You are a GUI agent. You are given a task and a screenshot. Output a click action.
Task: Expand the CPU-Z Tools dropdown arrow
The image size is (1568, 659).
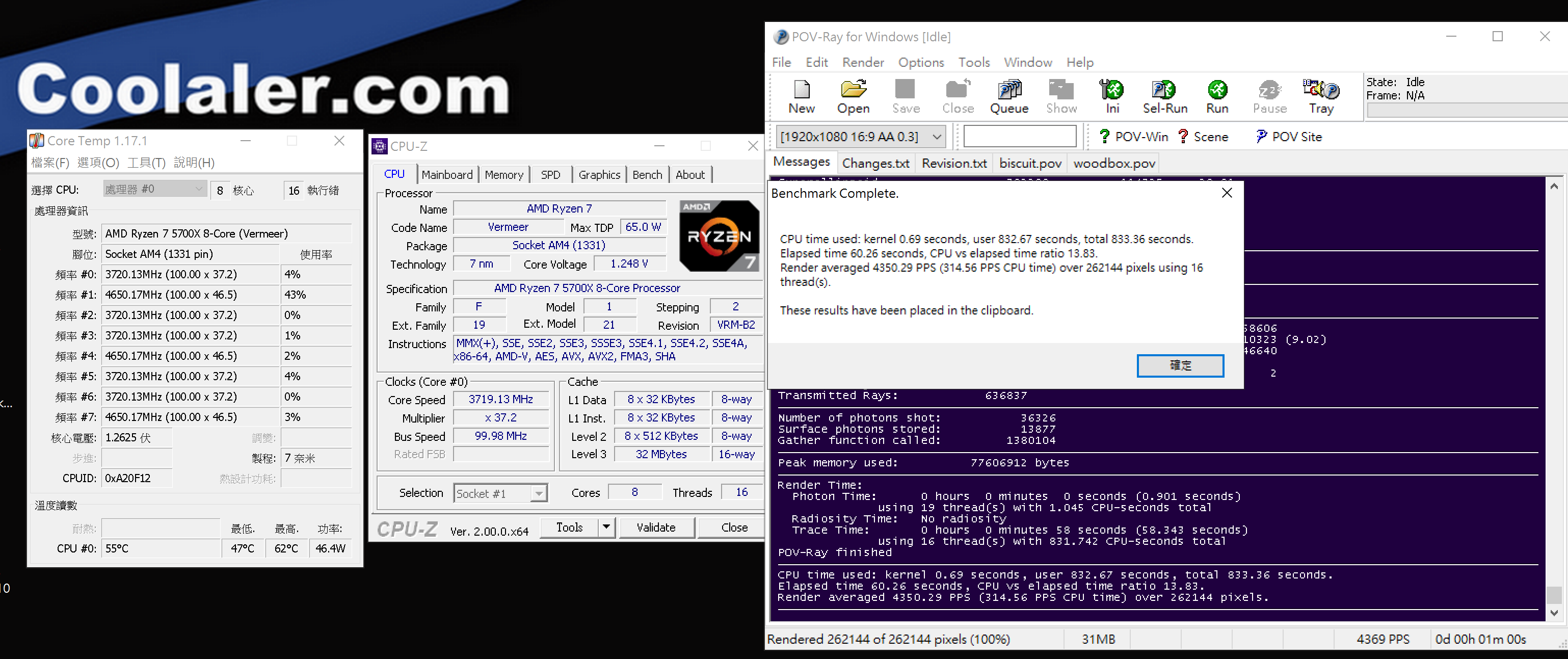pyautogui.click(x=606, y=528)
